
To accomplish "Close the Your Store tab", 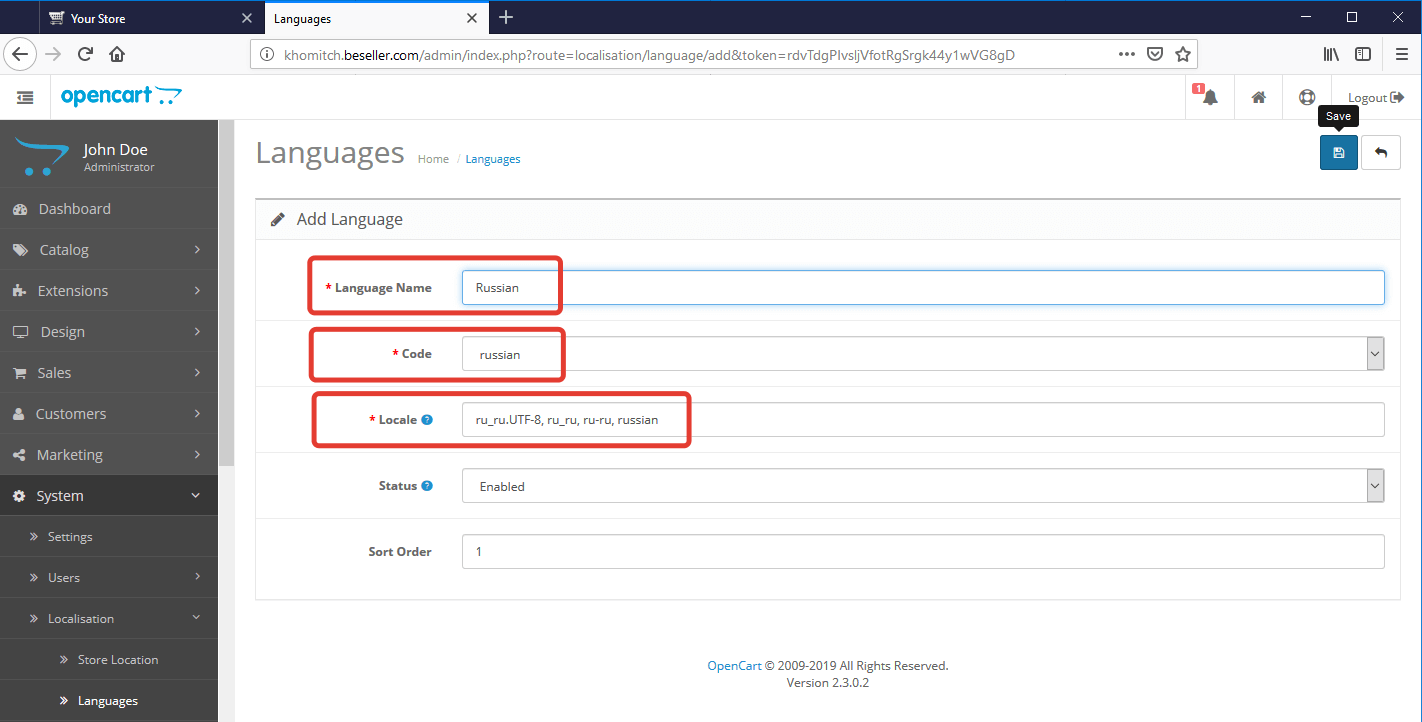I will [x=247, y=18].
